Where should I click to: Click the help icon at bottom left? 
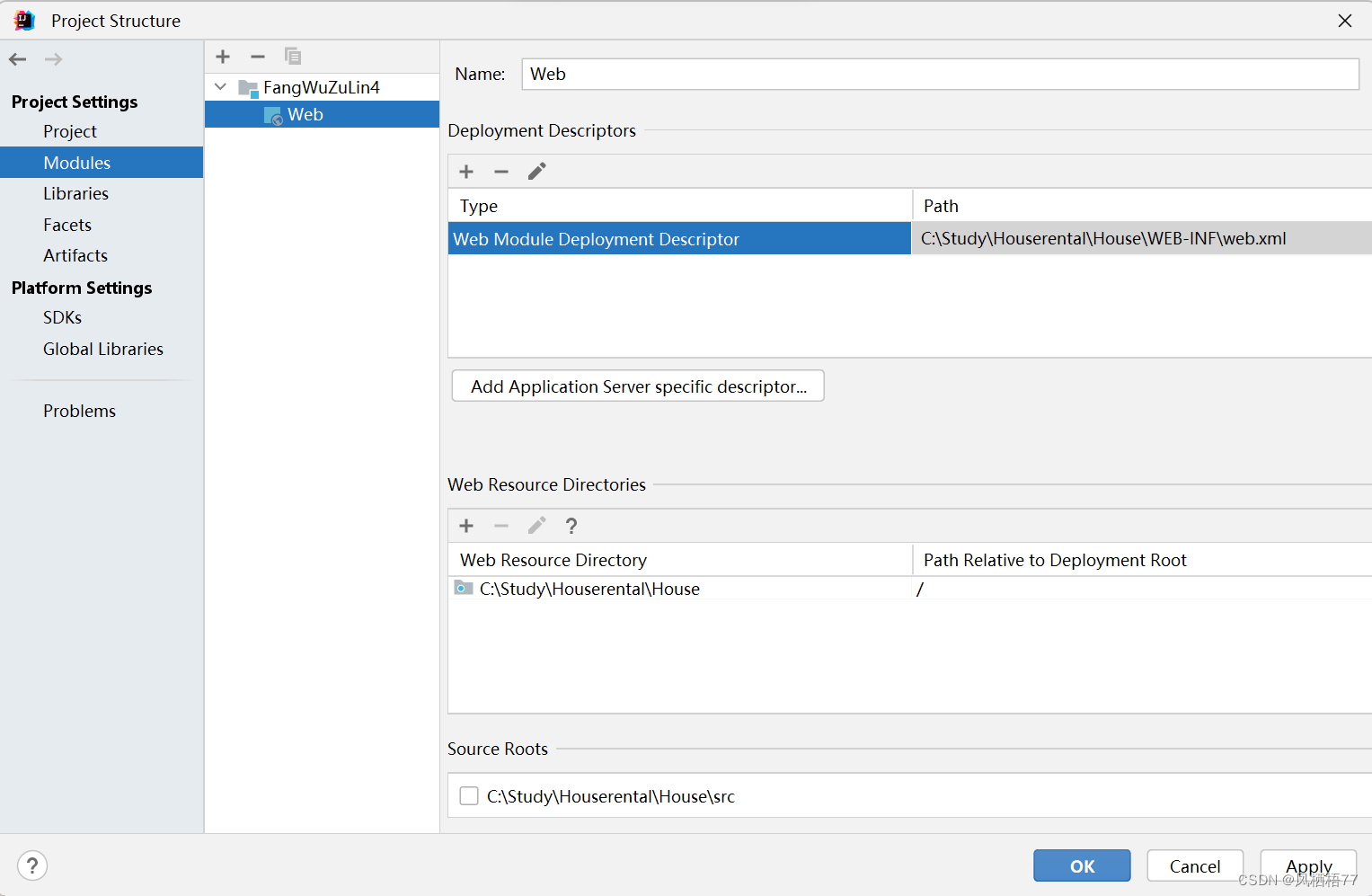coord(32,865)
